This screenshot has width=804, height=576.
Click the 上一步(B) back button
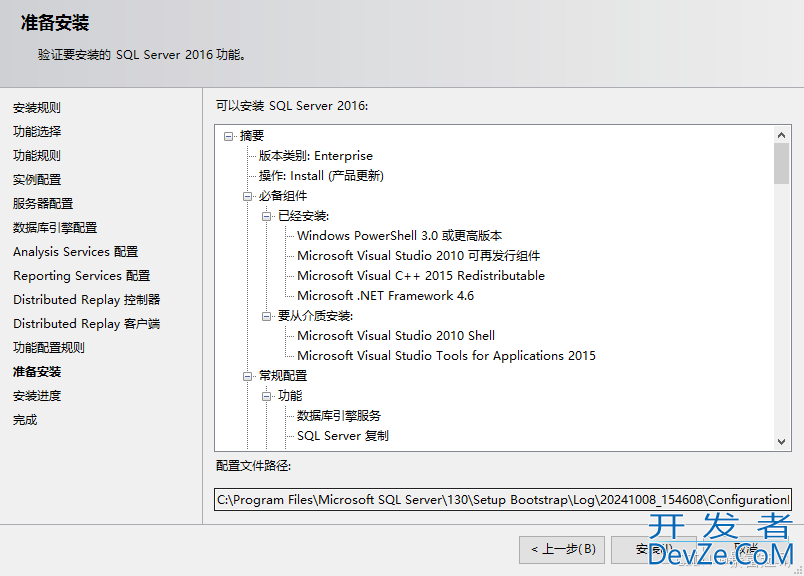click(x=562, y=550)
